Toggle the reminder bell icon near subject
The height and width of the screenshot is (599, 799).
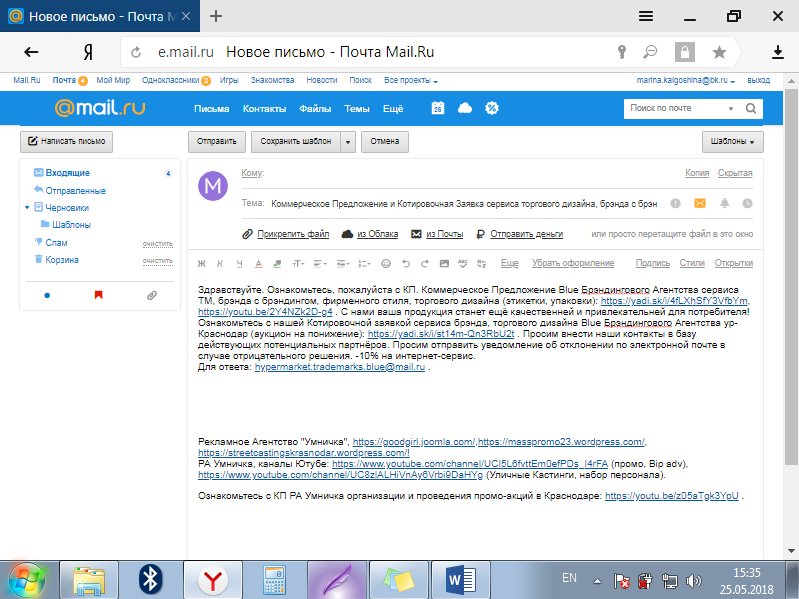(723, 203)
